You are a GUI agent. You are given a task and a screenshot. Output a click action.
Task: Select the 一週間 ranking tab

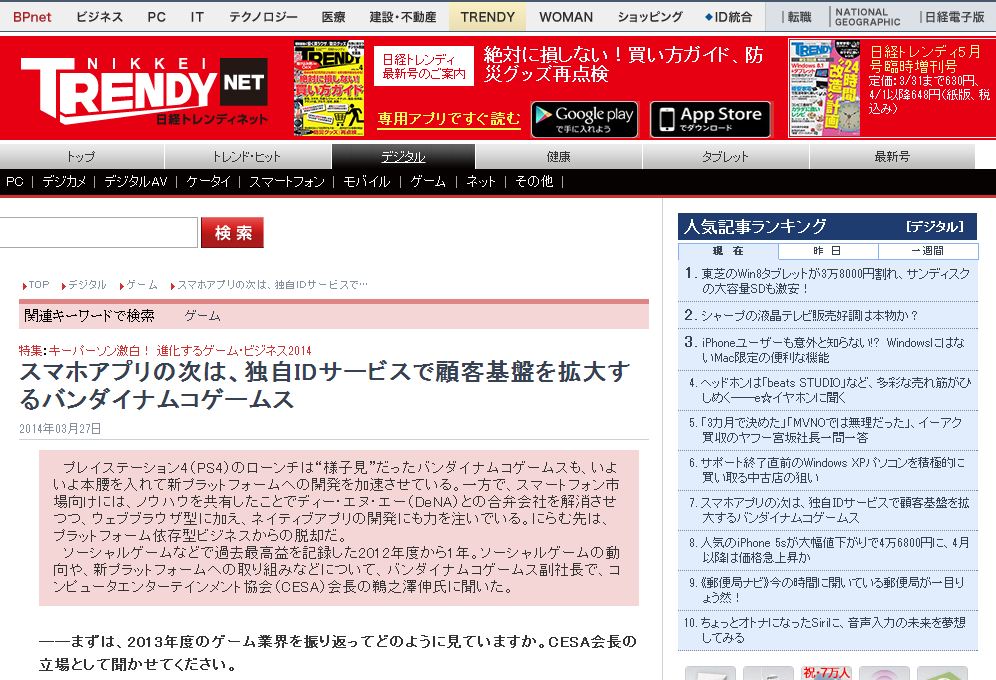point(927,251)
